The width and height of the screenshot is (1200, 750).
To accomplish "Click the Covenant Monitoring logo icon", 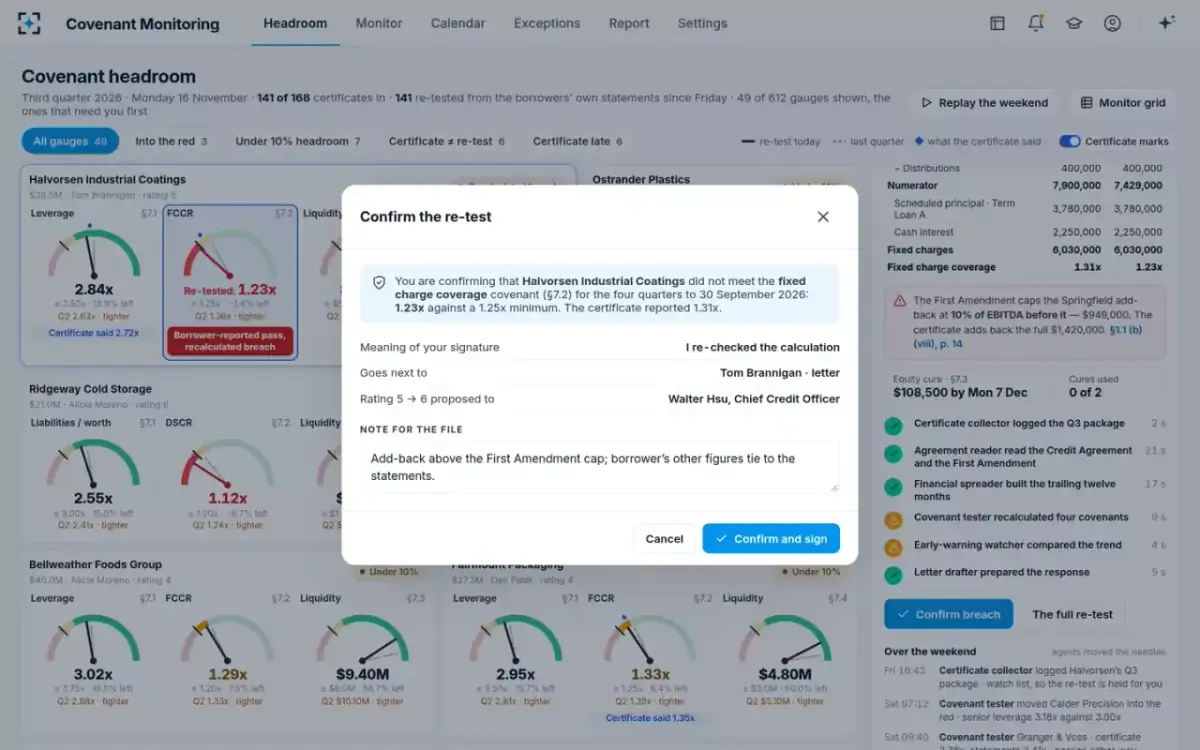I will (x=30, y=23).
